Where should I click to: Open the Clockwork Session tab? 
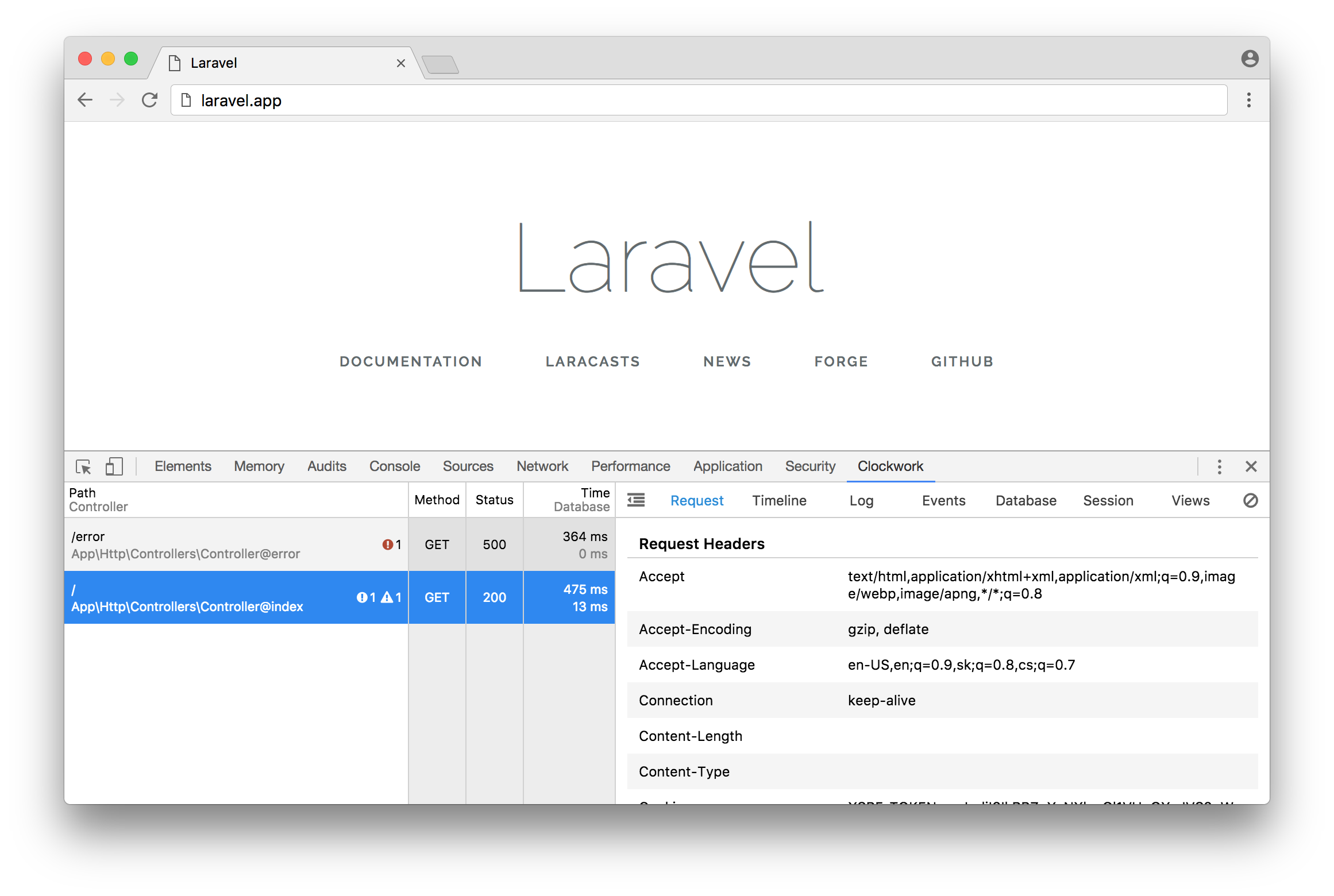pyautogui.click(x=1108, y=500)
